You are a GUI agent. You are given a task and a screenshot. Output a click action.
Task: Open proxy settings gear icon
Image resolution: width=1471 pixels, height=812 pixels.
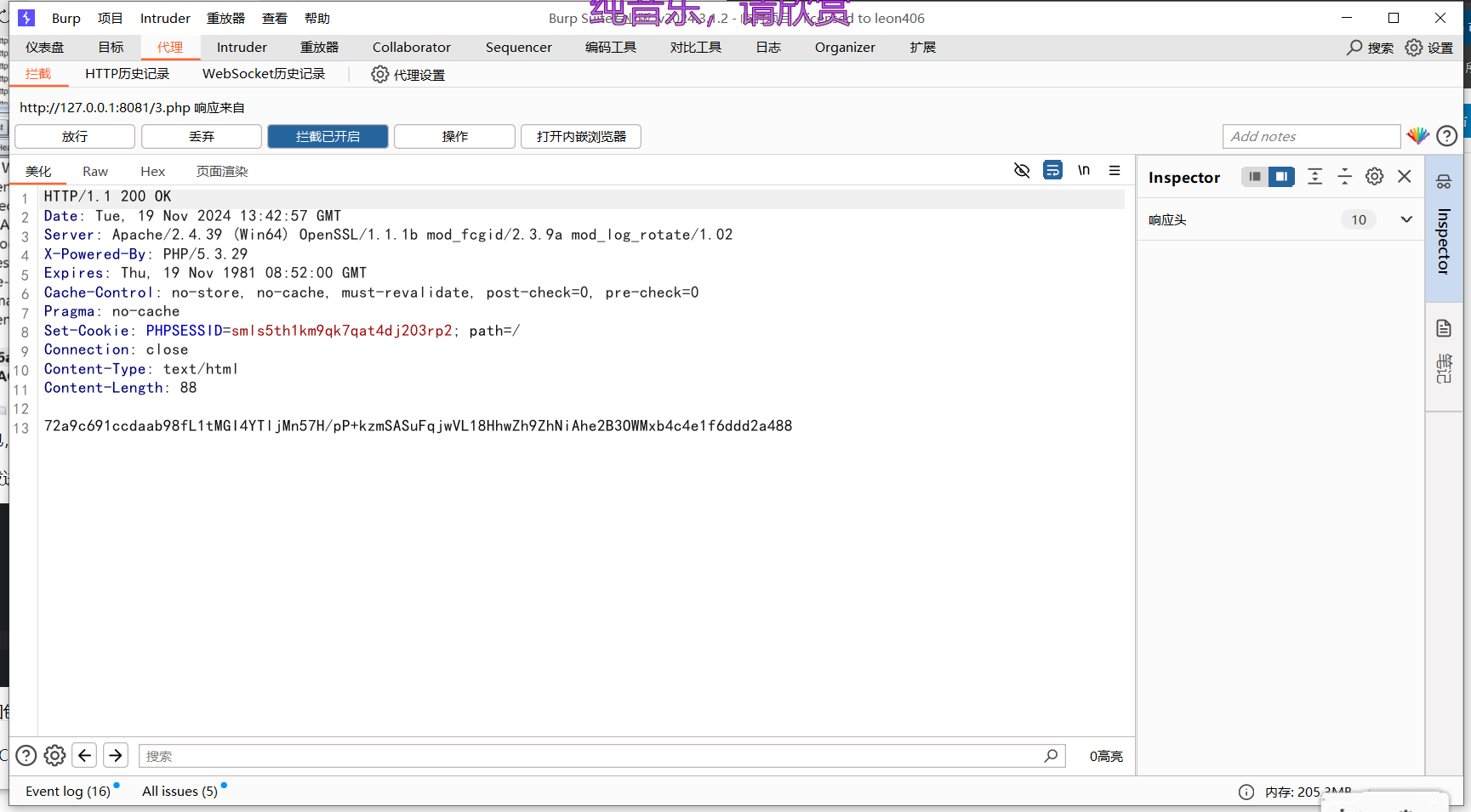(379, 75)
